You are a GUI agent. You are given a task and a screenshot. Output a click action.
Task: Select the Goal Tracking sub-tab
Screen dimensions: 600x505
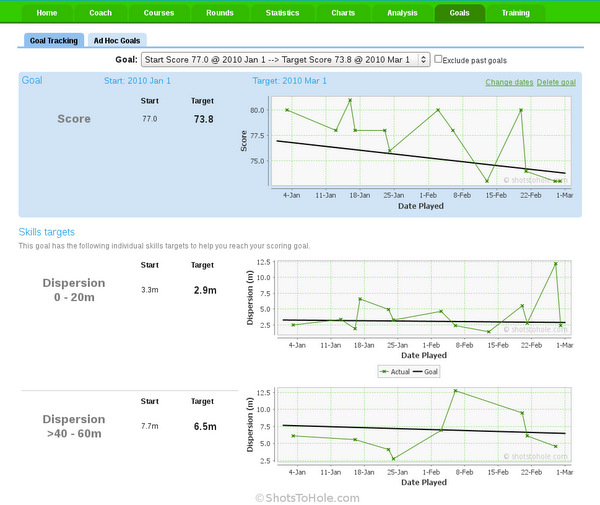tap(54, 41)
